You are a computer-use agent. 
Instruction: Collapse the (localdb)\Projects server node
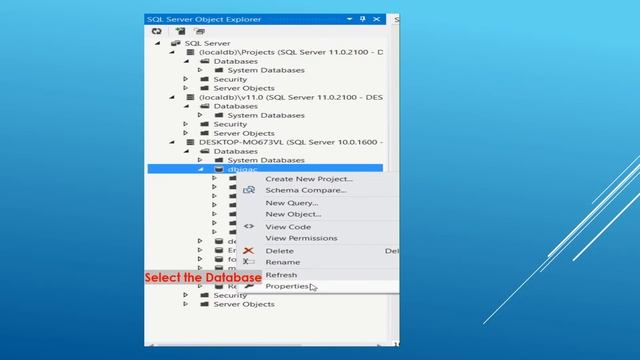(172, 52)
